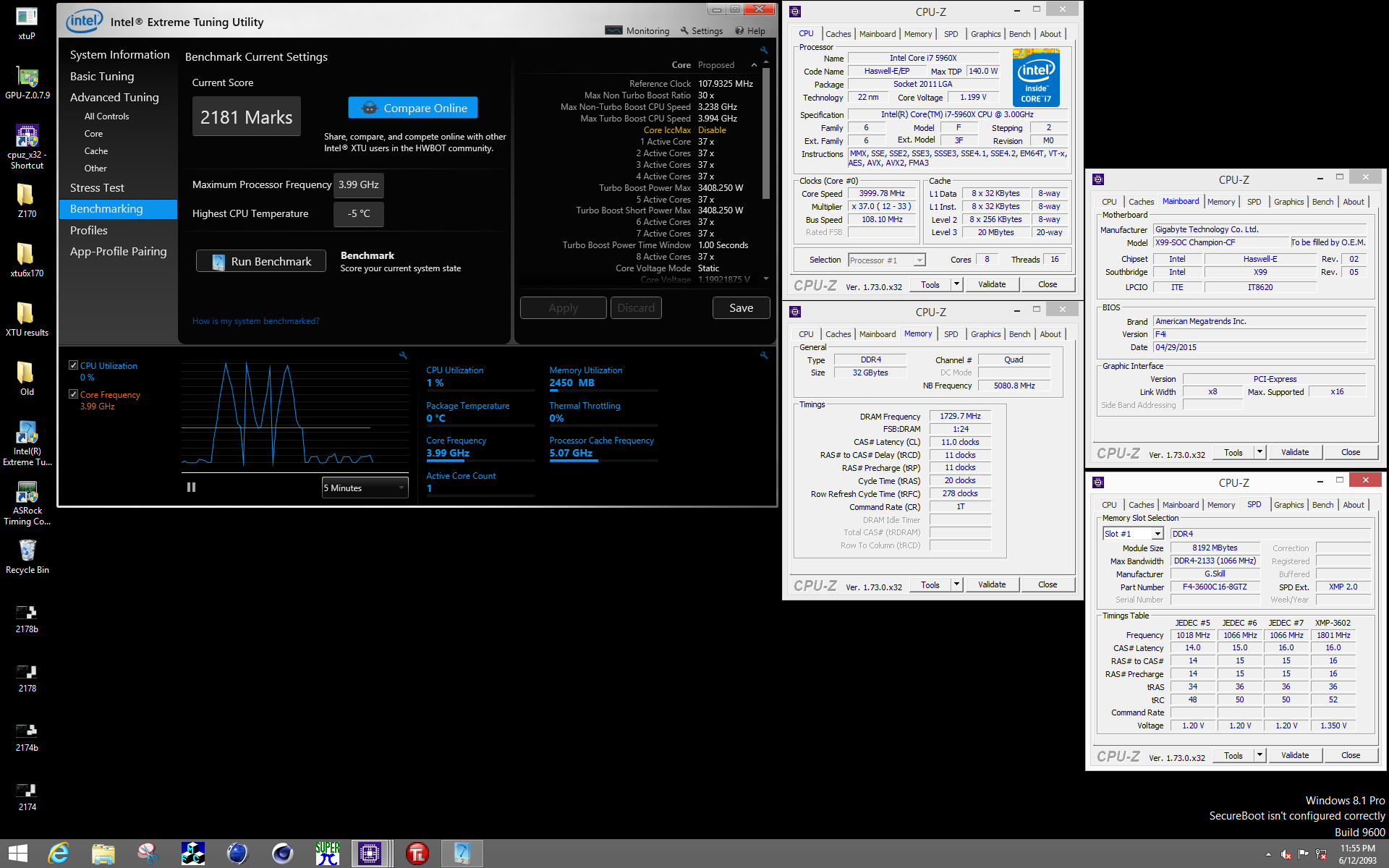1389x868 pixels.
Task: Click the Windows Start button
Action: click(18, 854)
